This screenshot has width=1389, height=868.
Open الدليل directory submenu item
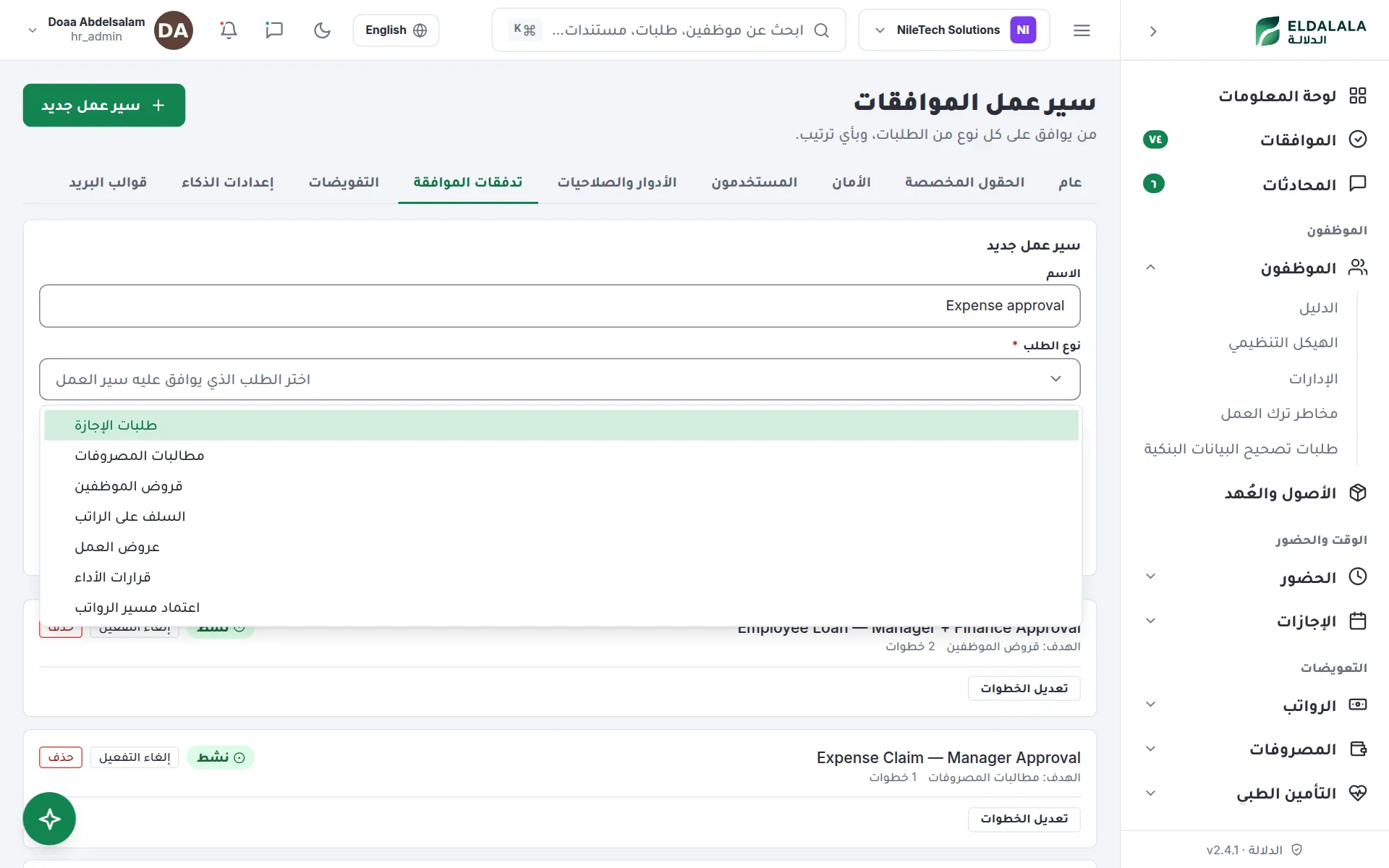(x=1318, y=308)
